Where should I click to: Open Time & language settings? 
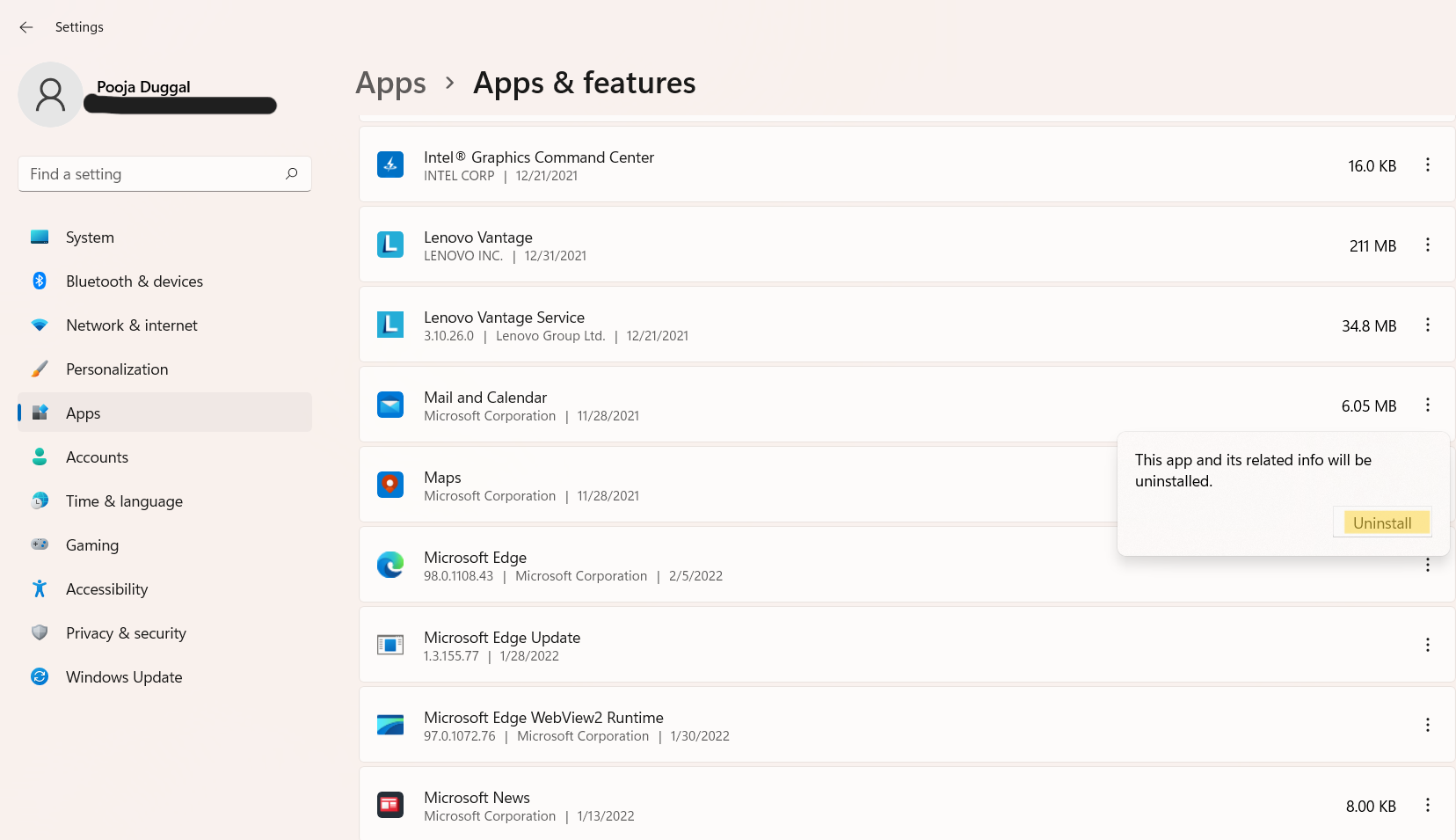(x=164, y=501)
